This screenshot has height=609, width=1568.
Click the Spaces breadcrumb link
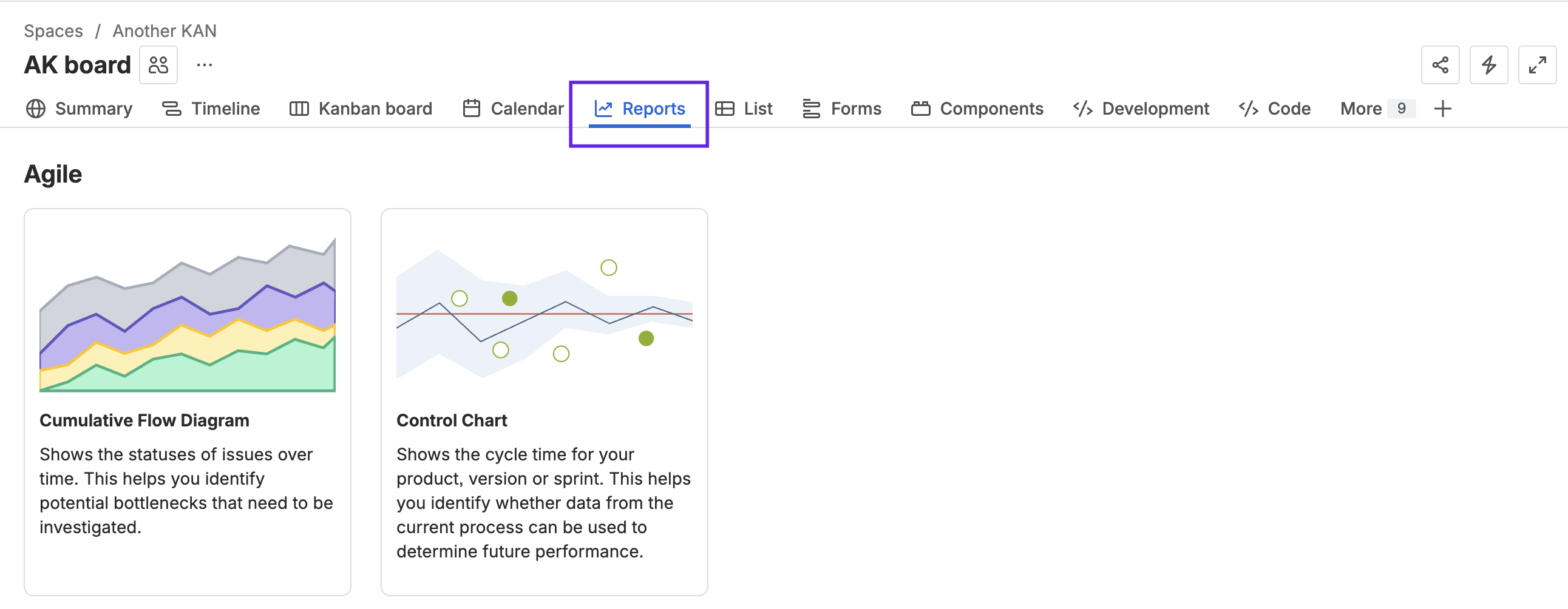pyautogui.click(x=53, y=30)
